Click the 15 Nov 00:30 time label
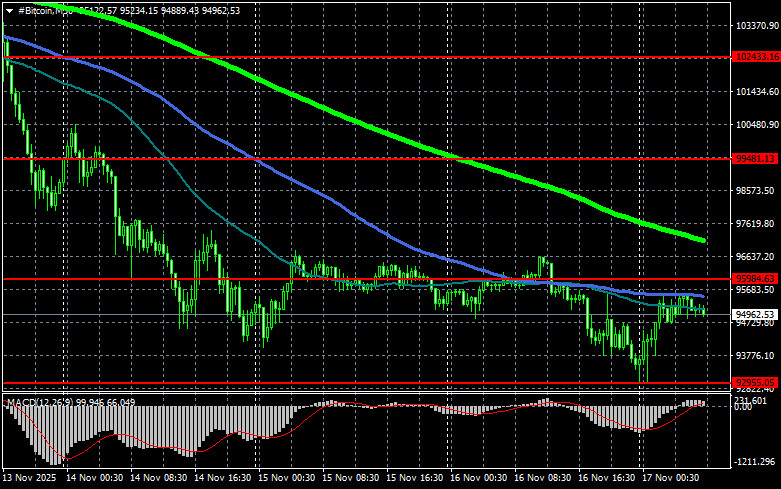The width and height of the screenshot is (781, 489). pyautogui.click(x=285, y=480)
